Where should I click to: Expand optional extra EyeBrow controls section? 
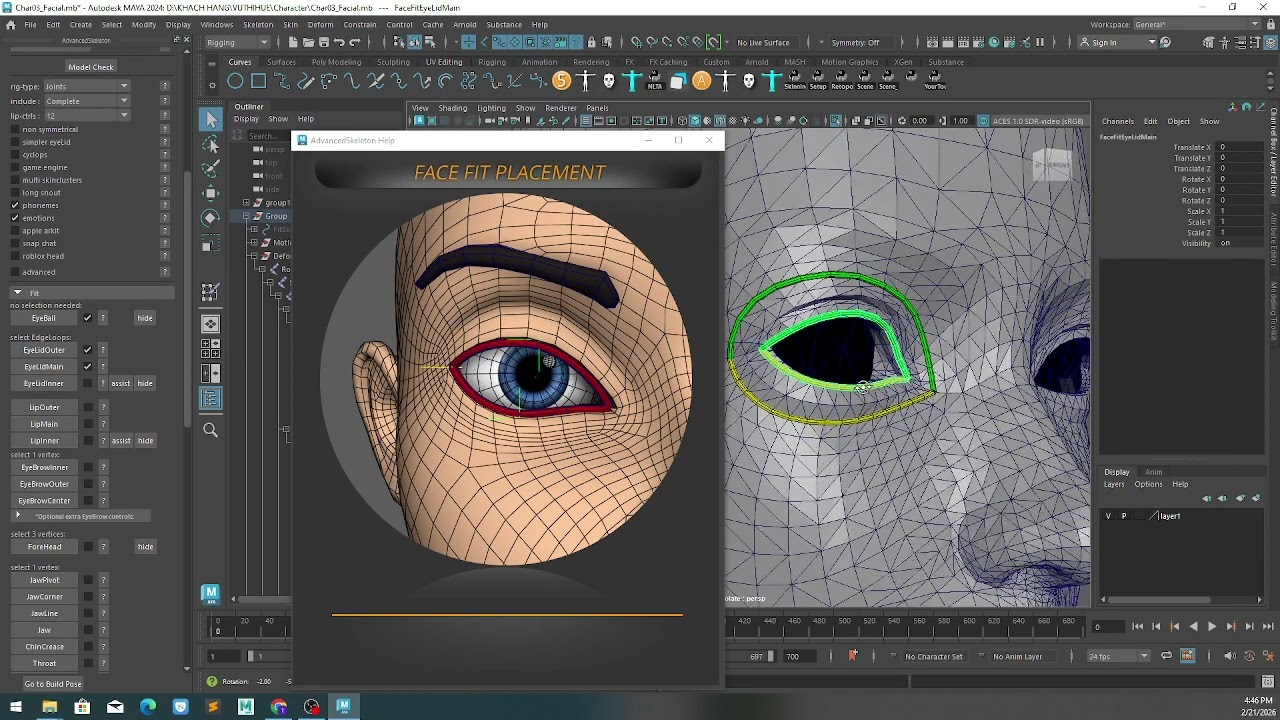click(17, 516)
